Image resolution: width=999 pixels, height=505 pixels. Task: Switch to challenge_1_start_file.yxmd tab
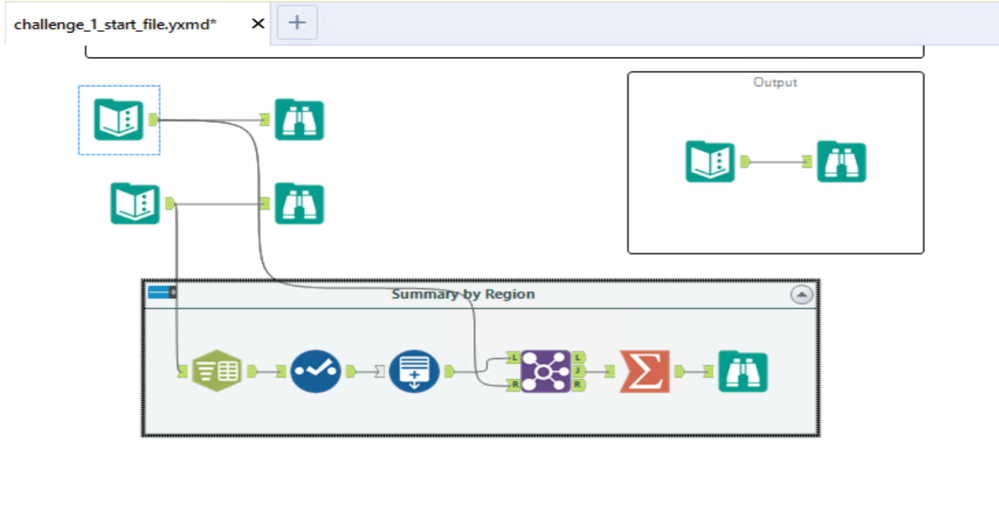point(115,24)
